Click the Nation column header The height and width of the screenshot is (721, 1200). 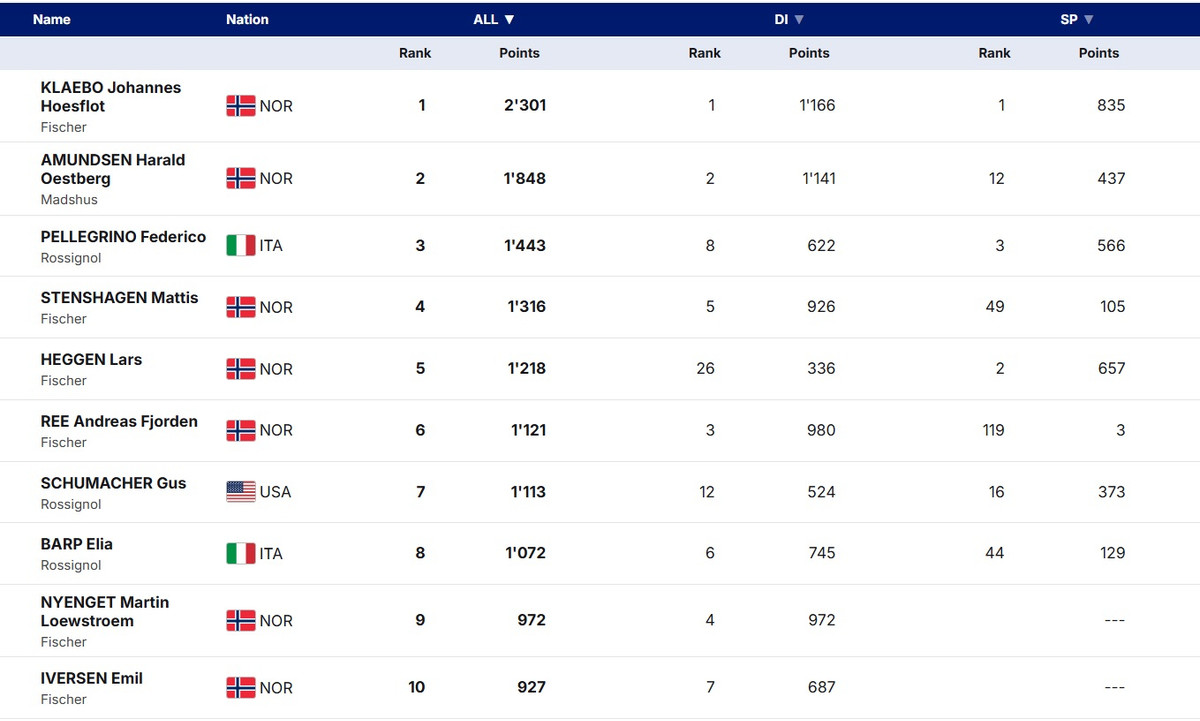pyautogui.click(x=247, y=19)
